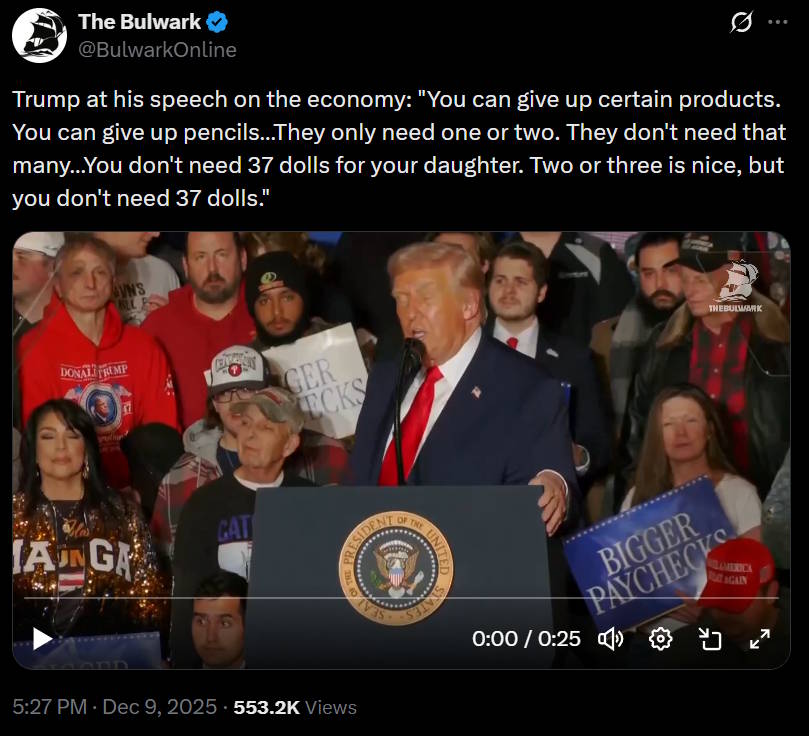Click the video timecode 0:00 / 0:25
The width and height of the screenshot is (809, 736).
coord(526,639)
